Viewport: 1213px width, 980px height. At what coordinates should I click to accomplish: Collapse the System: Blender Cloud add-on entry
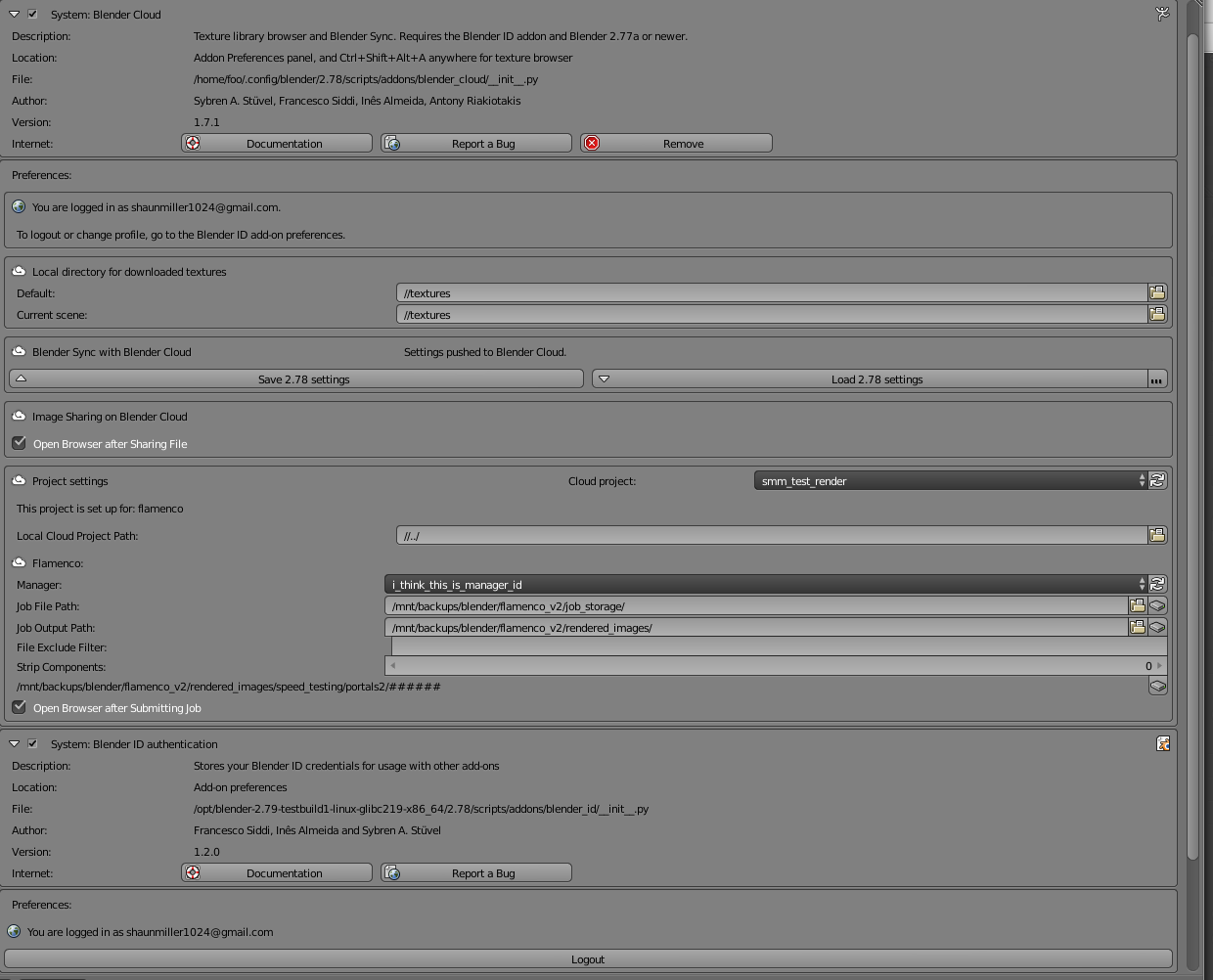point(13,14)
